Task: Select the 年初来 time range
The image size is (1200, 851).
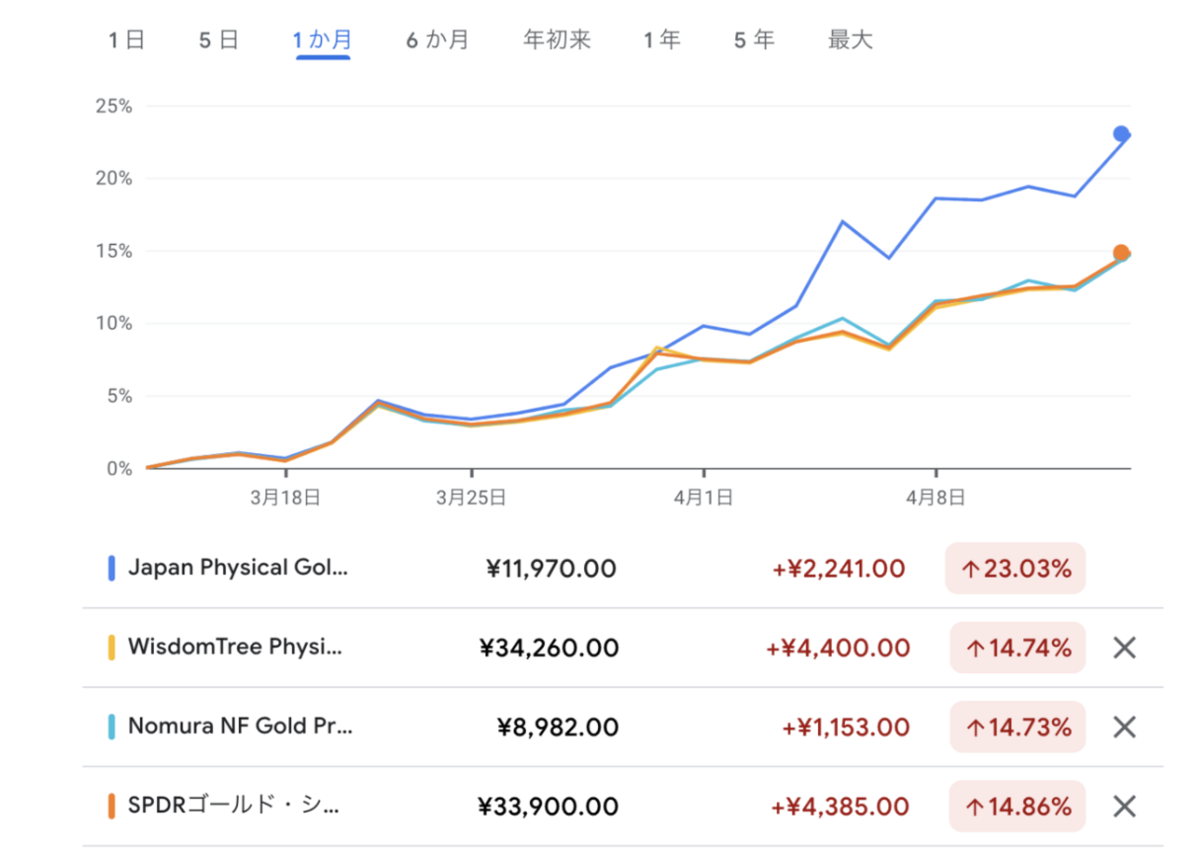Action: tap(556, 39)
